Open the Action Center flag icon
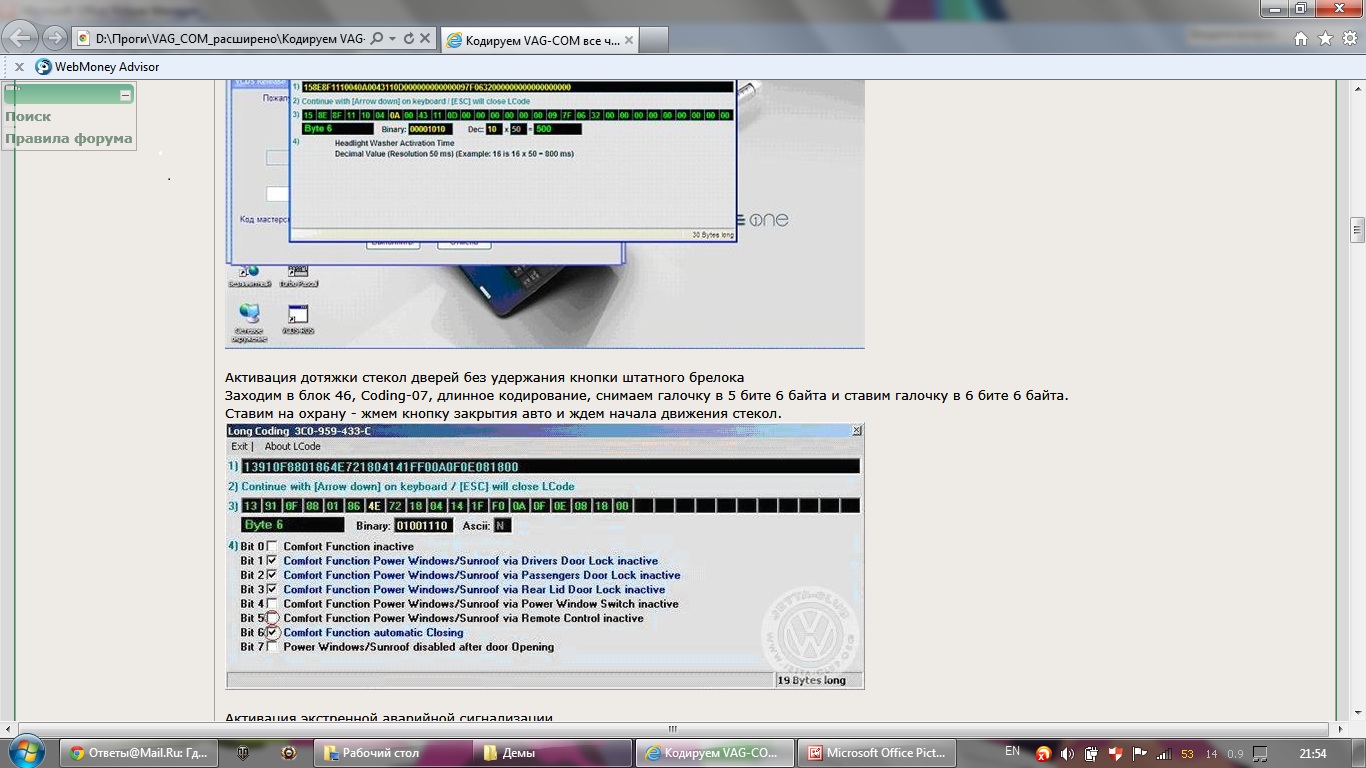 click(x=1139, y=753)
